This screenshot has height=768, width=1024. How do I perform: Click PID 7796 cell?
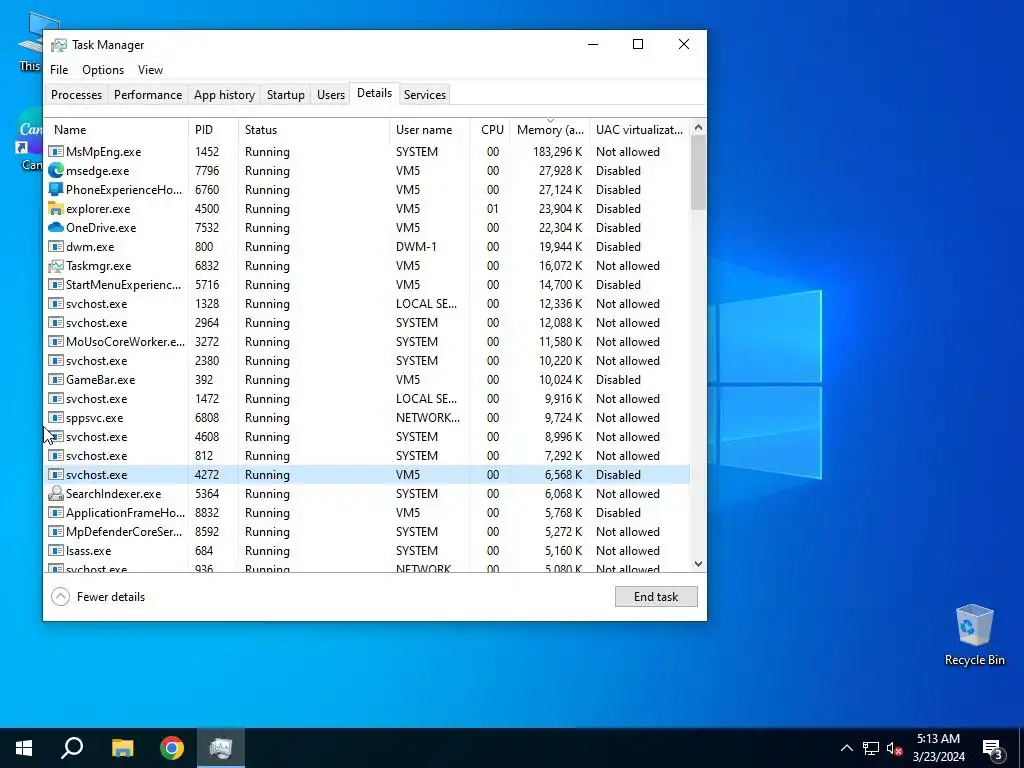click(x=207, y=170)
